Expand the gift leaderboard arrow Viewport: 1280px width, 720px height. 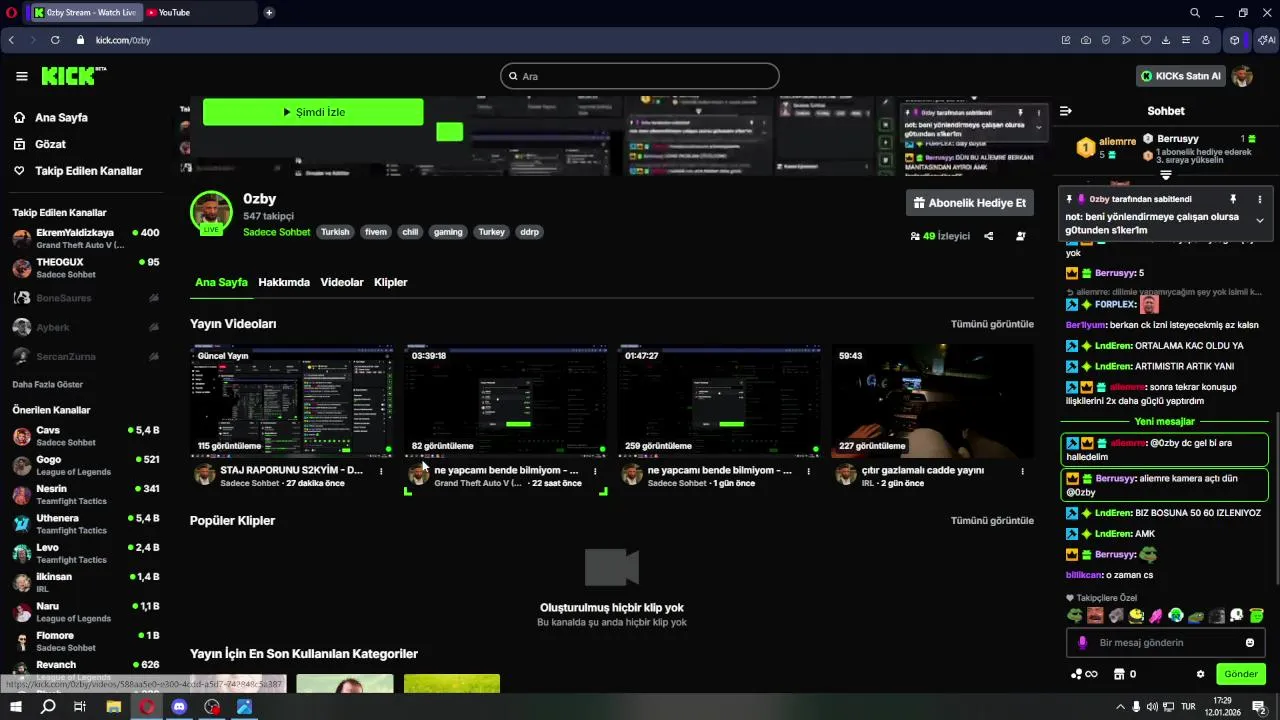point(1166,175)
